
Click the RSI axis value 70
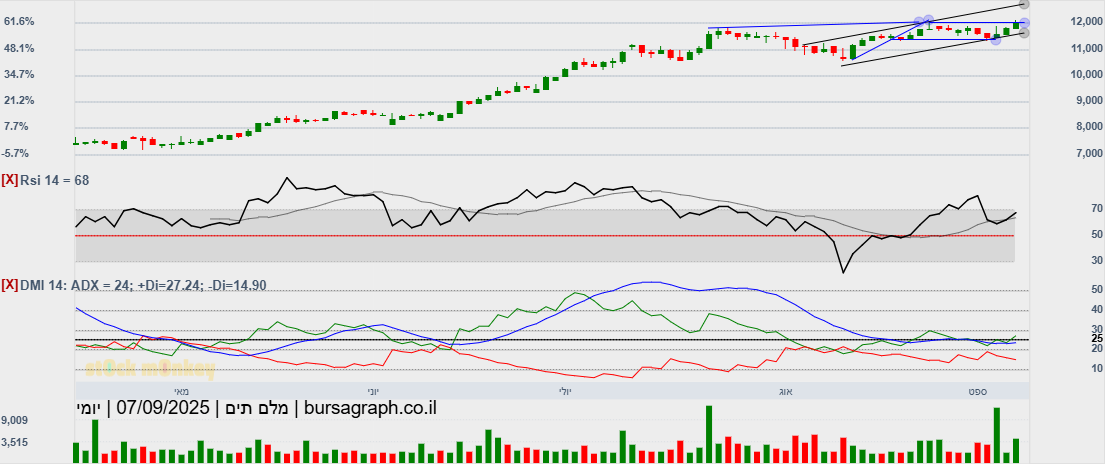pyautogui.click(x=1097, y=208)
